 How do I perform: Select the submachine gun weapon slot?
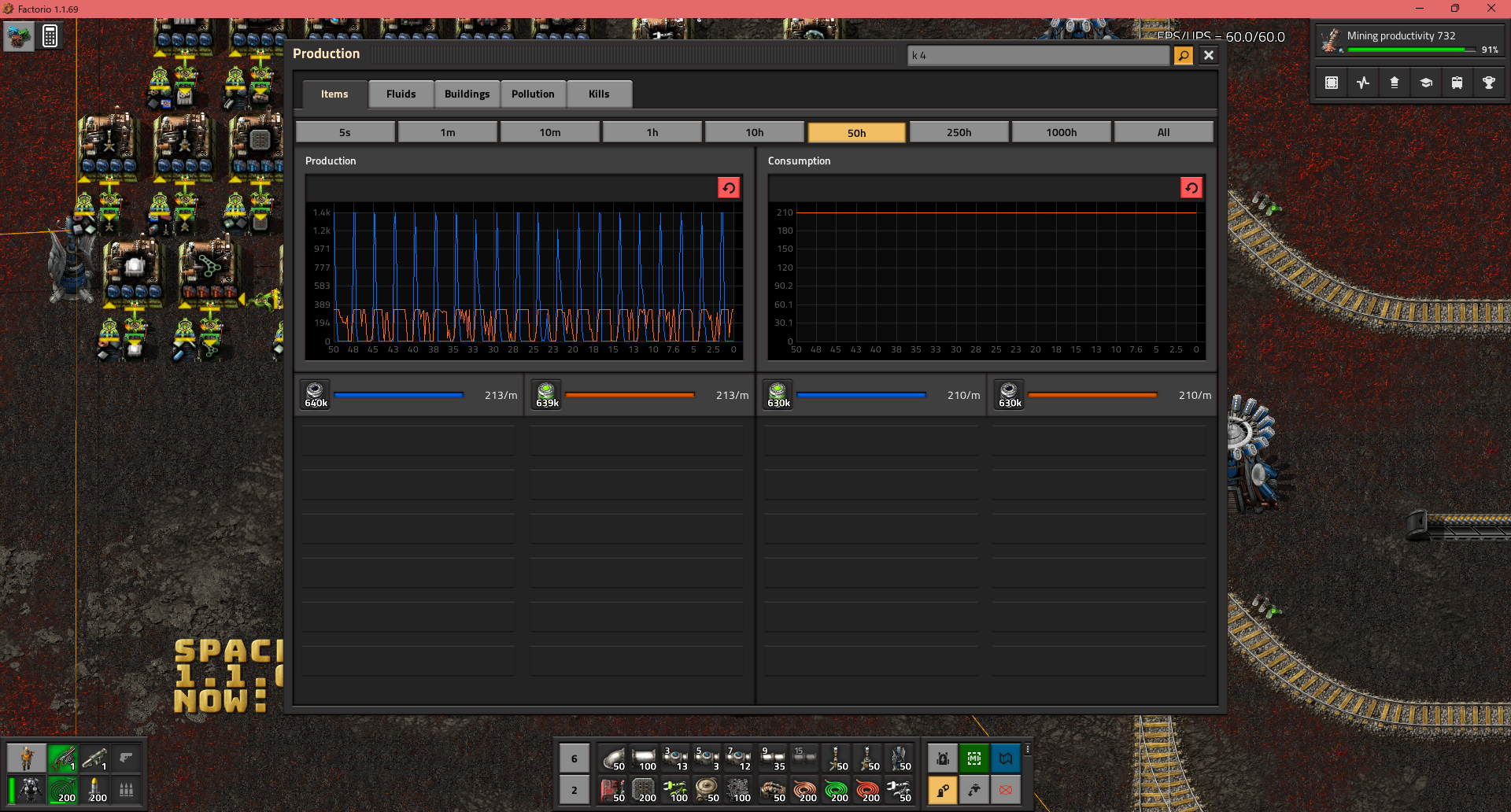[x=63, y=758]
